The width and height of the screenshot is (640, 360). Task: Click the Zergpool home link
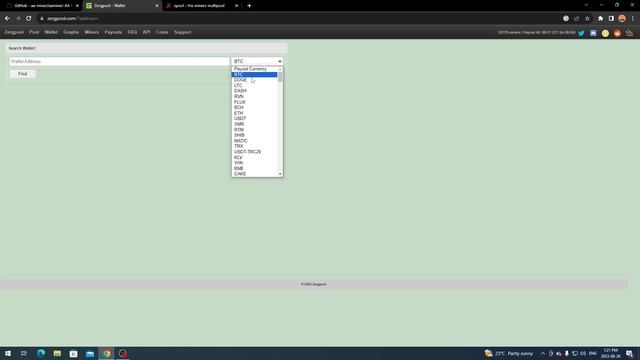coord(14,32)
